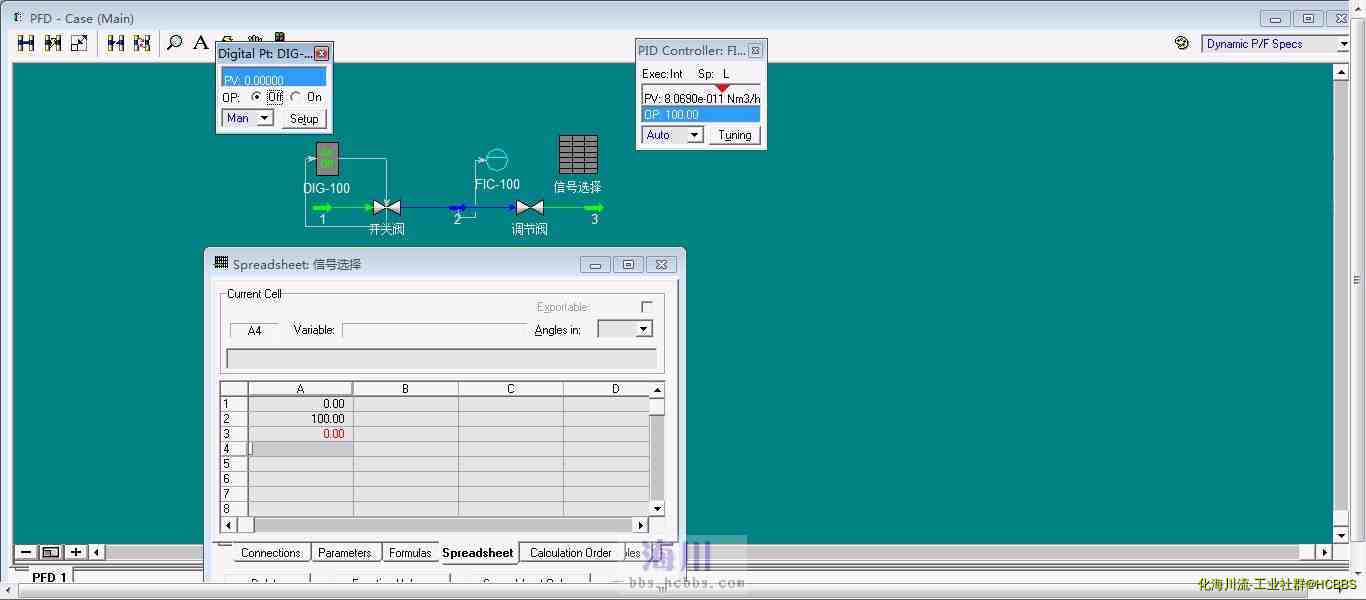Open the Man mode dropdown on DIG-100
This screenshot has width=1366, height=600.
(265, 118)
